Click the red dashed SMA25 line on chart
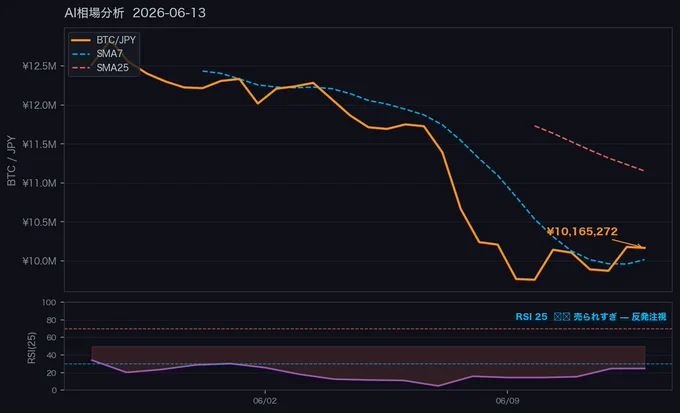The image size is (680, 413). [589, 148]
